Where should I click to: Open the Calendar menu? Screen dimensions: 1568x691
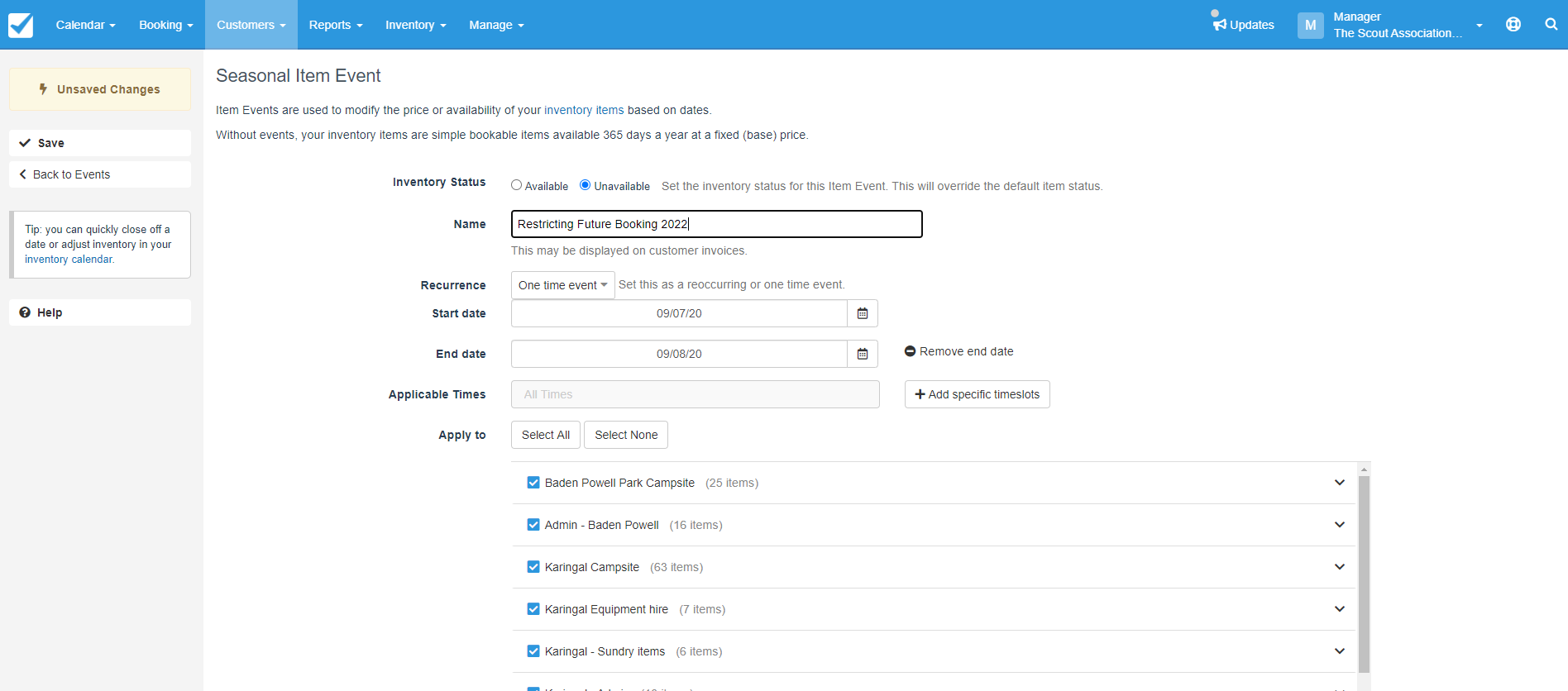85,25
